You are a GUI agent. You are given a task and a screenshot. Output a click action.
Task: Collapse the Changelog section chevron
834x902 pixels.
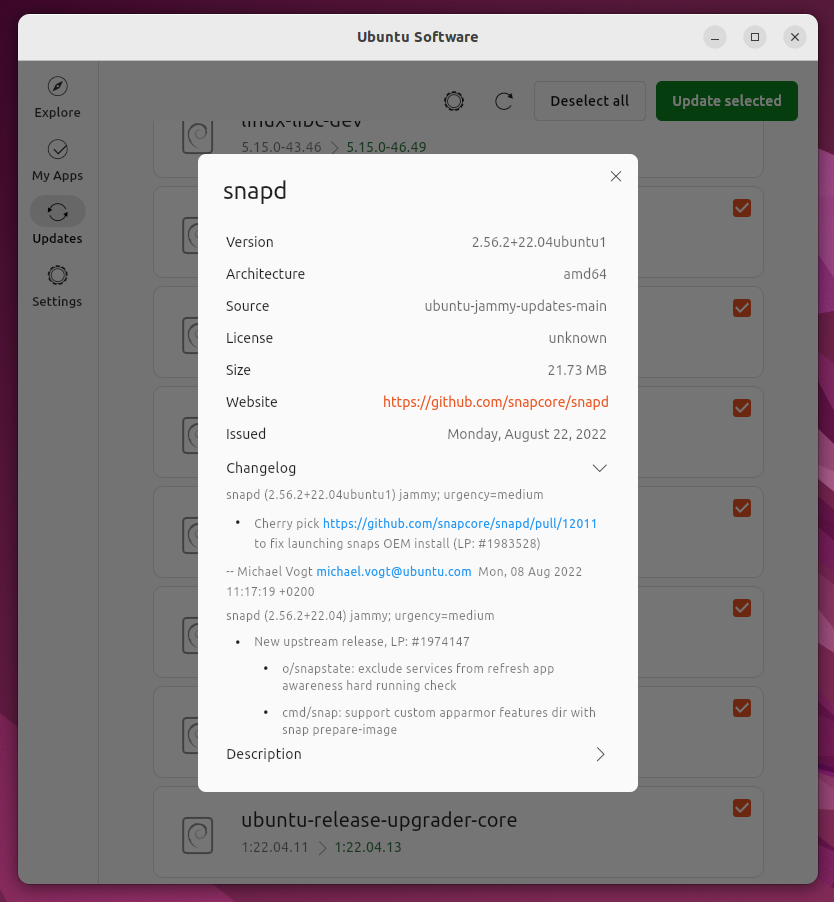[x=599, y=468]
